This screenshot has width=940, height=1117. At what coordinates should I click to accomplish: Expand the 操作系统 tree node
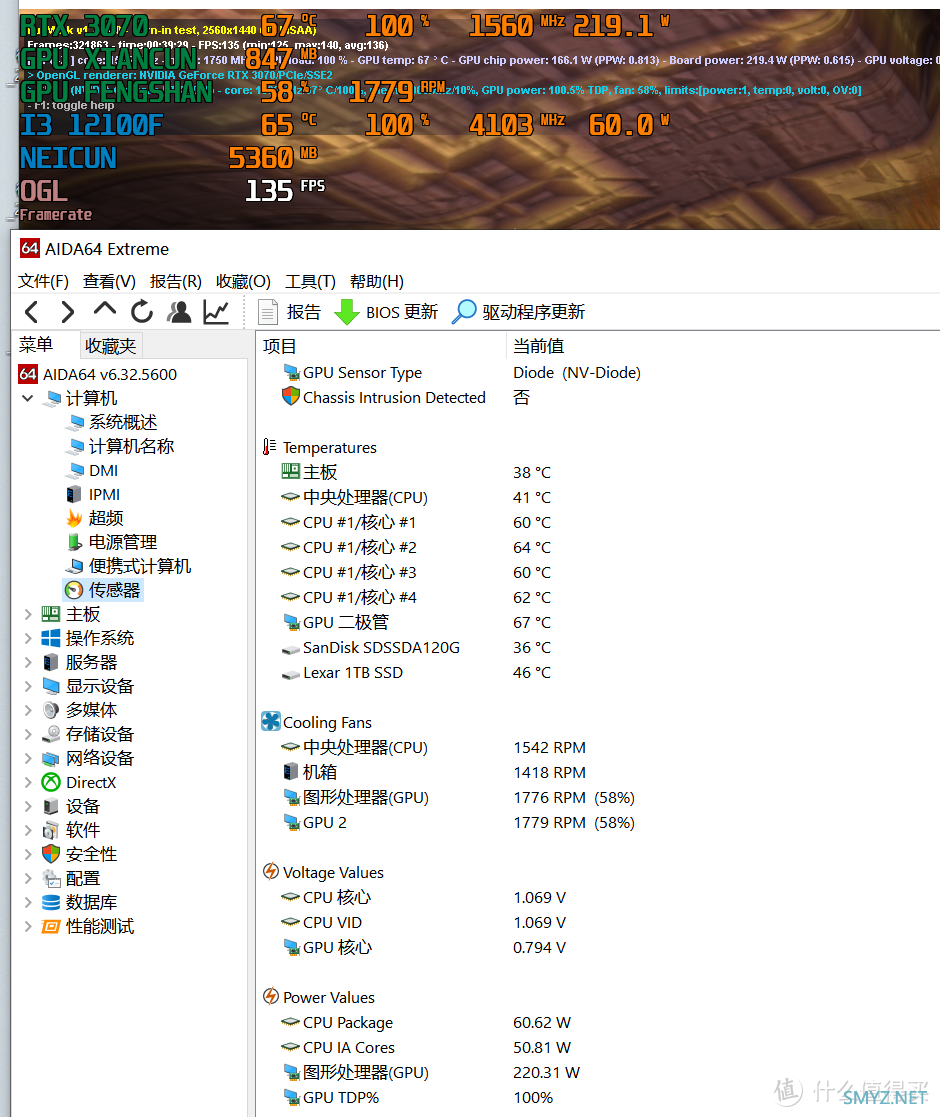click(28, 638)
